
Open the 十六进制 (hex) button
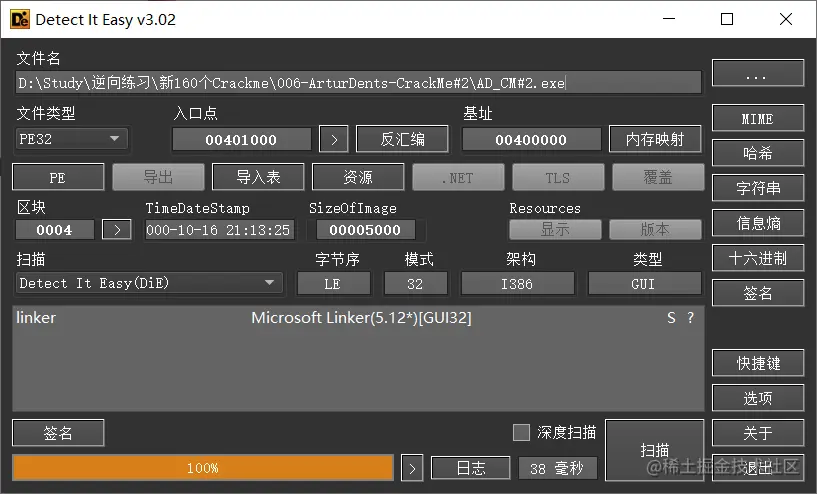(x=758, y=258)
